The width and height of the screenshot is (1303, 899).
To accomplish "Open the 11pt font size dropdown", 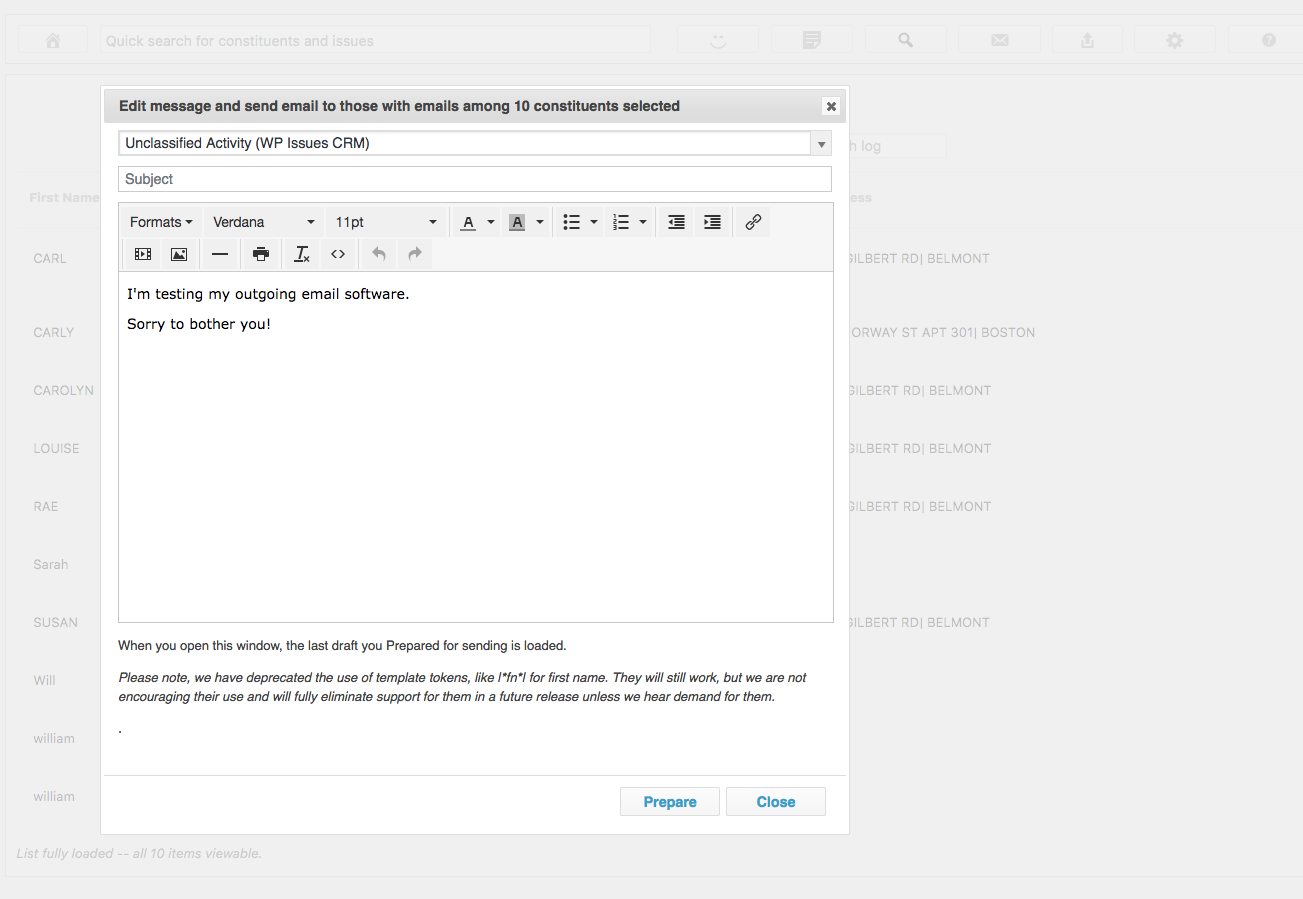I will 386,222.
